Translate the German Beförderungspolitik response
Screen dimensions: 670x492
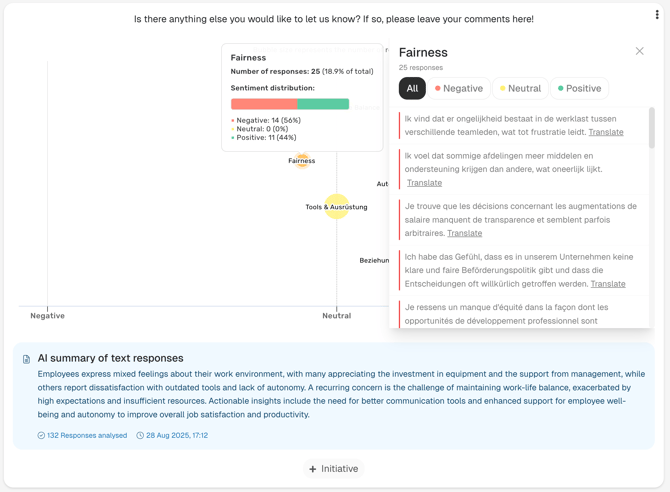(x=607, y=284)
